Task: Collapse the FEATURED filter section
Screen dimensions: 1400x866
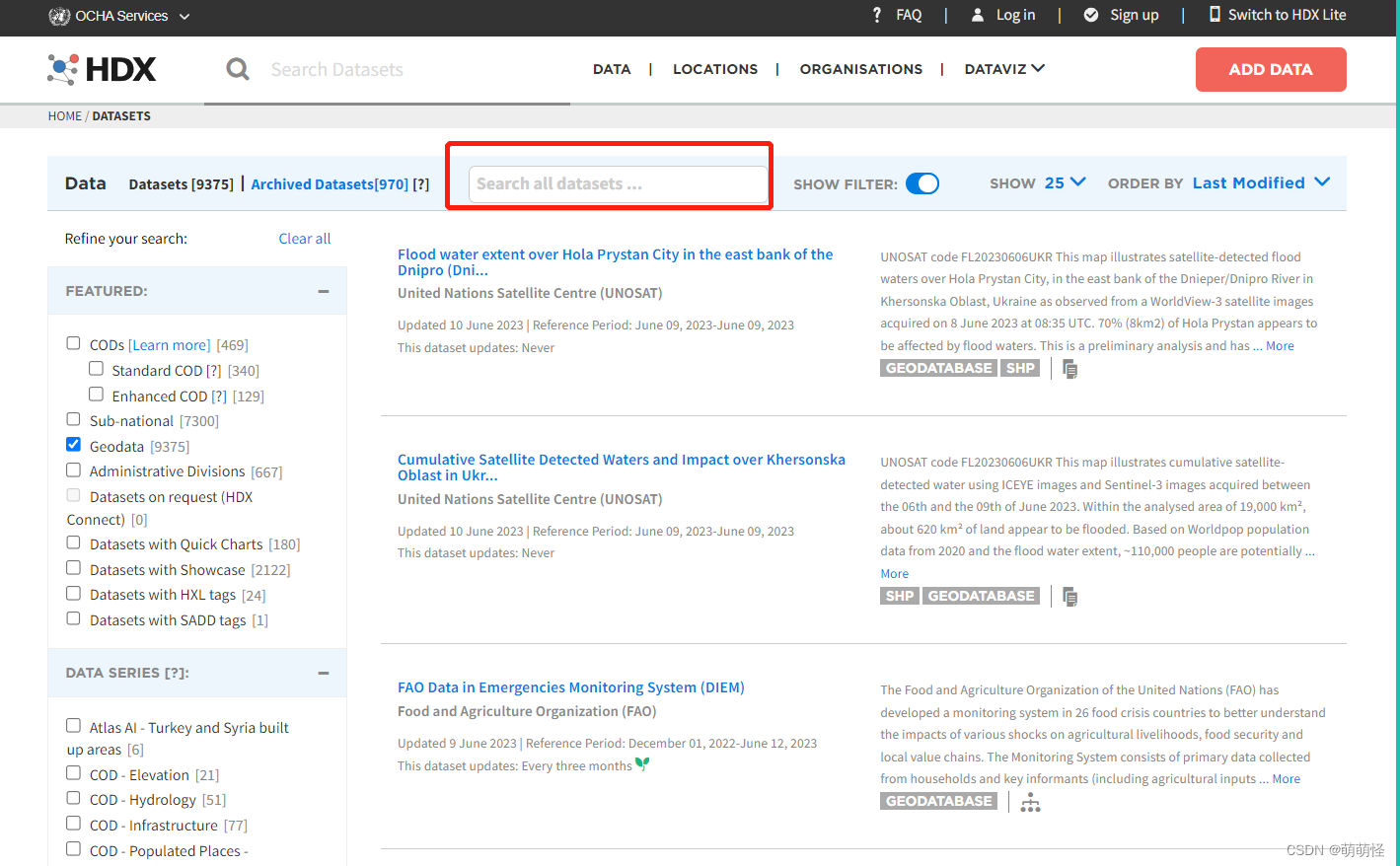Action: click(324, 291)
